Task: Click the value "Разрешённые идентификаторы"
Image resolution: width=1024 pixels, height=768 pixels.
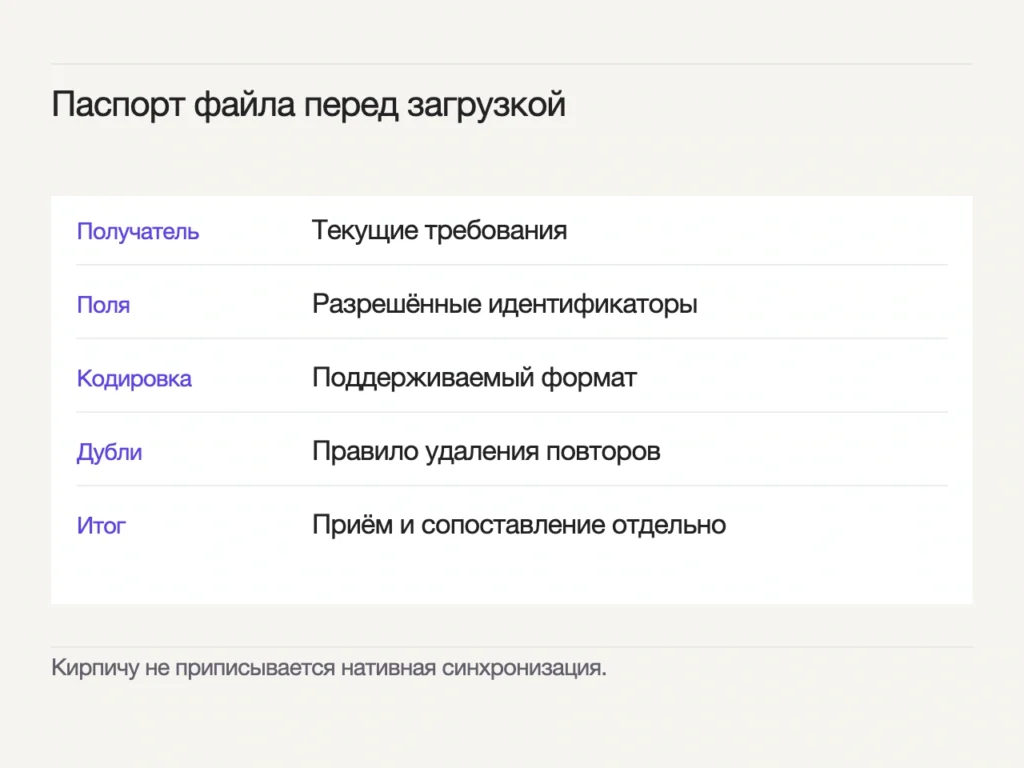Action: tap(505, 304)
